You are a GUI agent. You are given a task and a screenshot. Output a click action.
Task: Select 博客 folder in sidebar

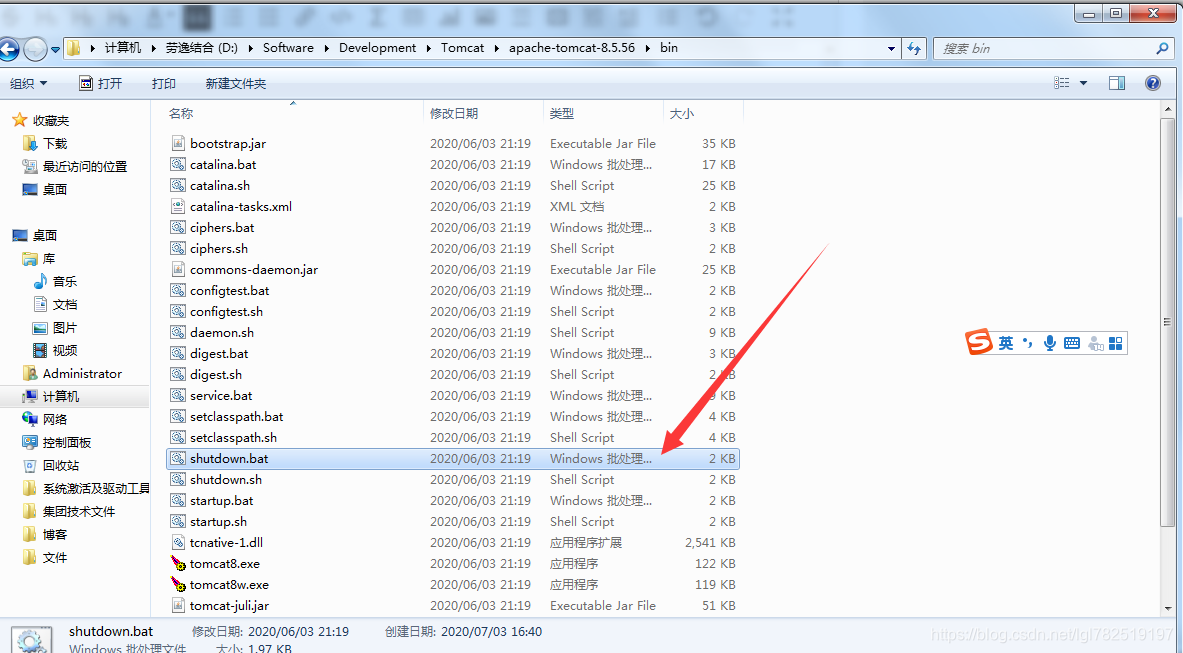(x=55, y=535)
